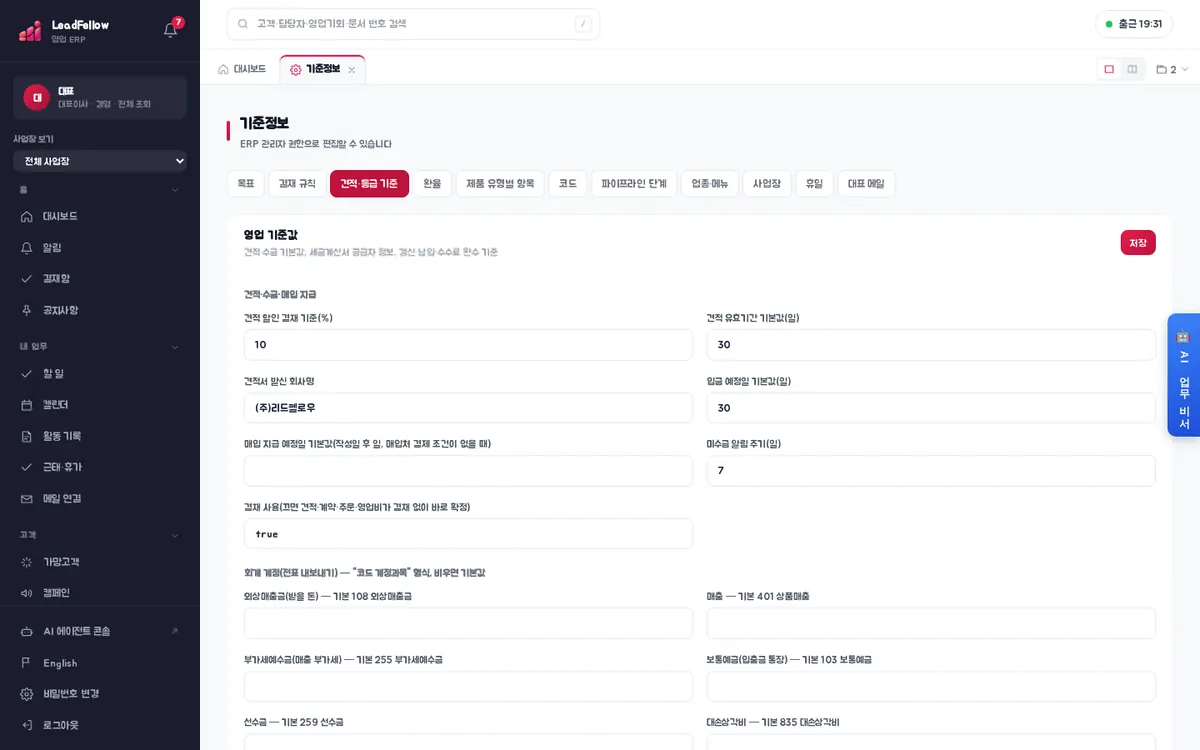
Task: Edit the 결재 사용 field showing true
Action: pyautogui.click(x=468, y=534)
